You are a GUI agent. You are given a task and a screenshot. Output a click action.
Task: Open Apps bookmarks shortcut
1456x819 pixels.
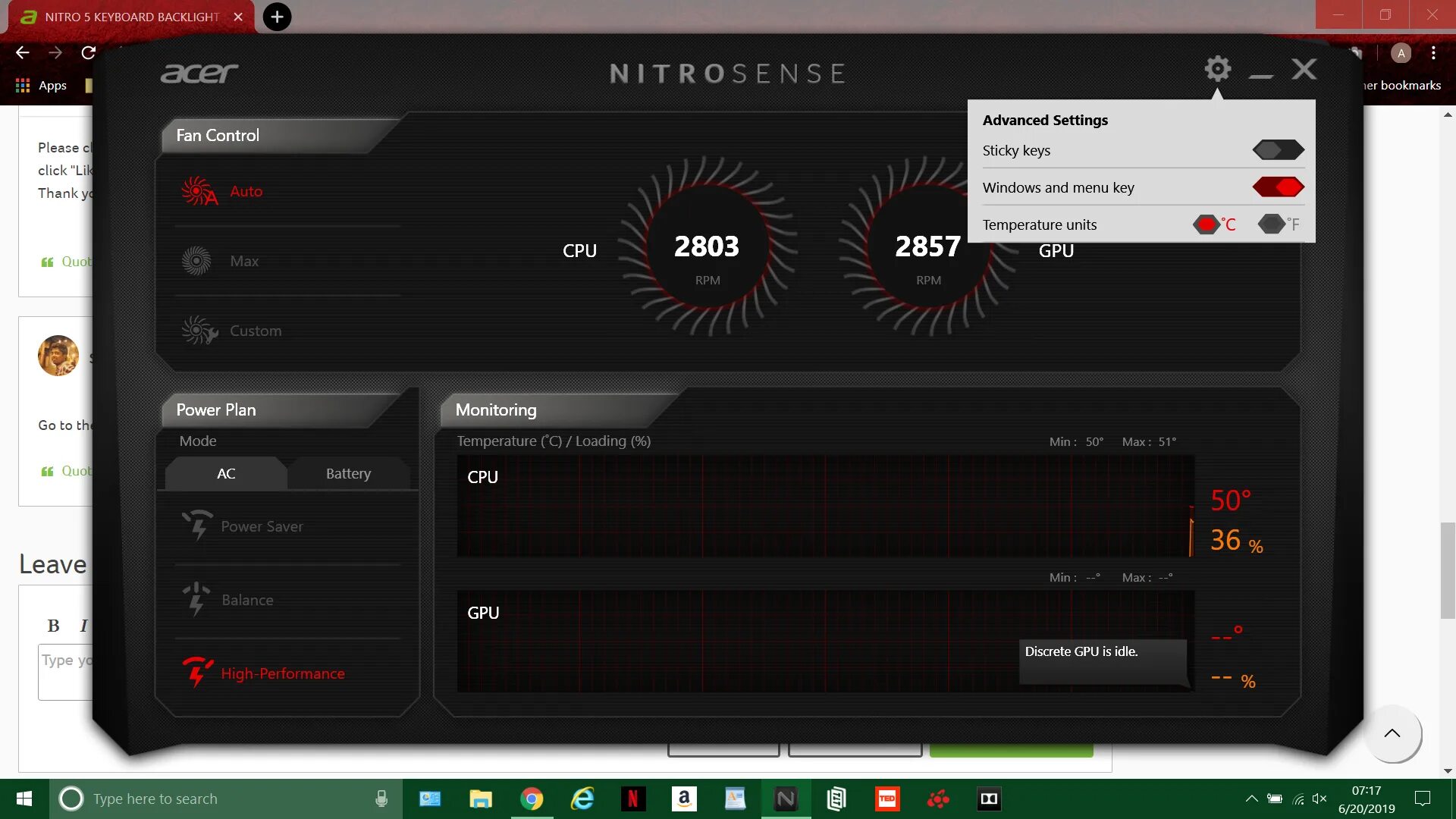click(42, 85)
